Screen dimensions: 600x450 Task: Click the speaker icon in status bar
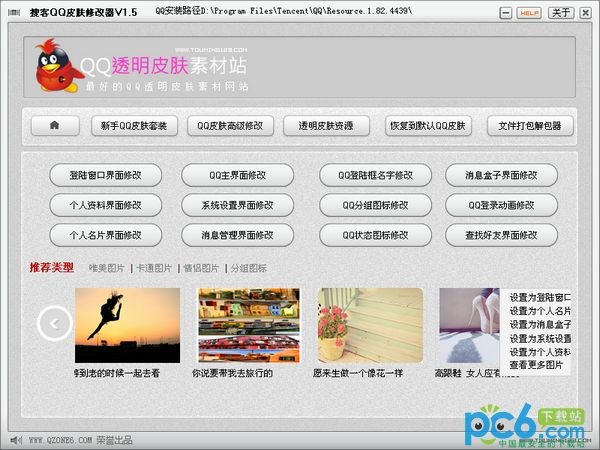tap(16, 440)
